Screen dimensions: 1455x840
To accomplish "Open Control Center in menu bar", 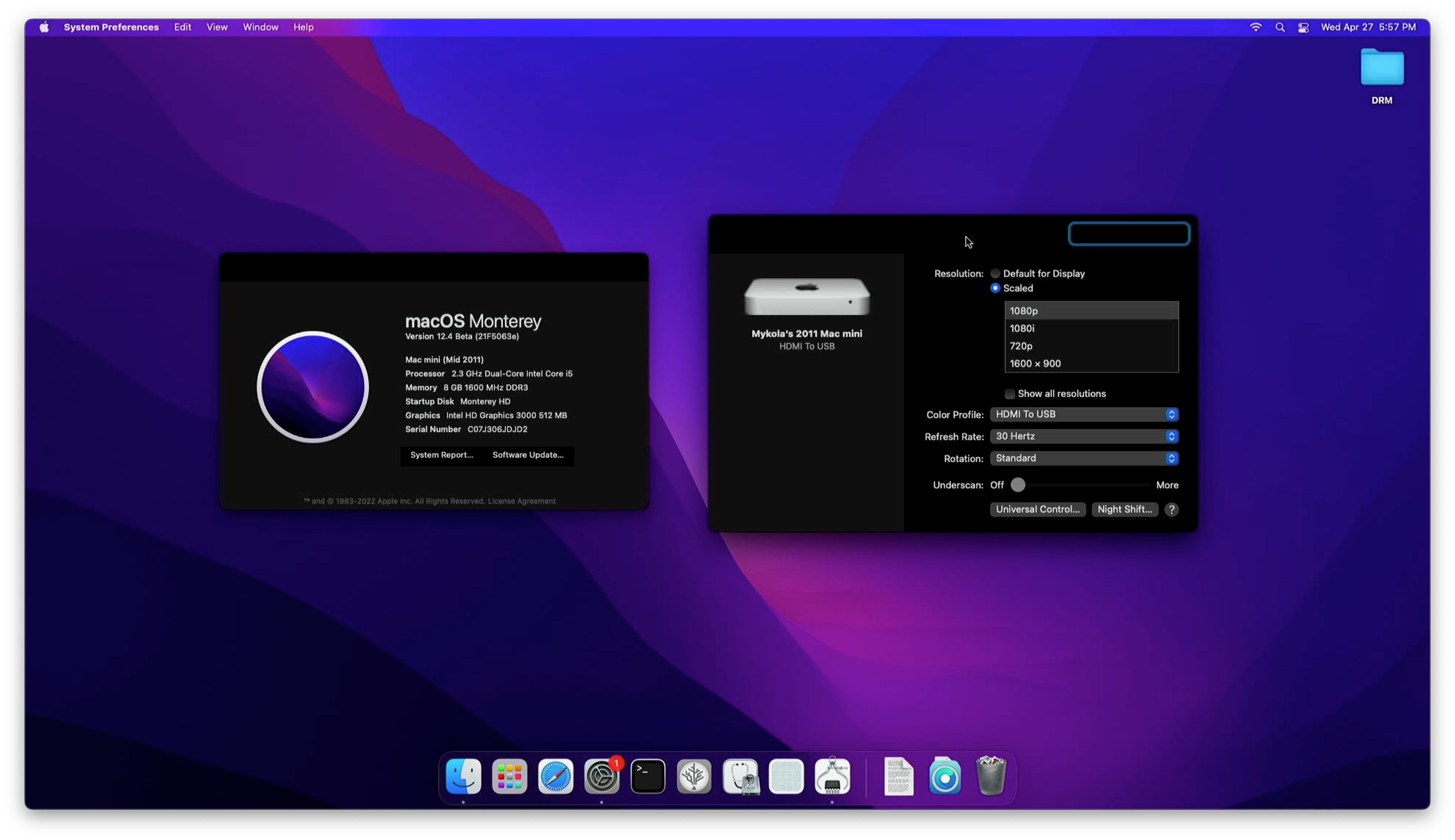I will tap(1303, 27).
